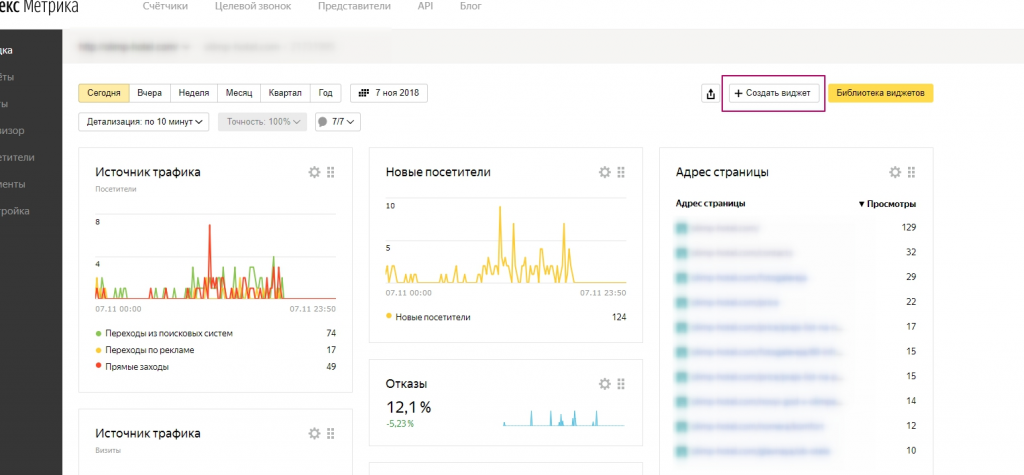Click gear icon on Новые посетители widget
Viewport: 1024px width, 475px height.
604,172
